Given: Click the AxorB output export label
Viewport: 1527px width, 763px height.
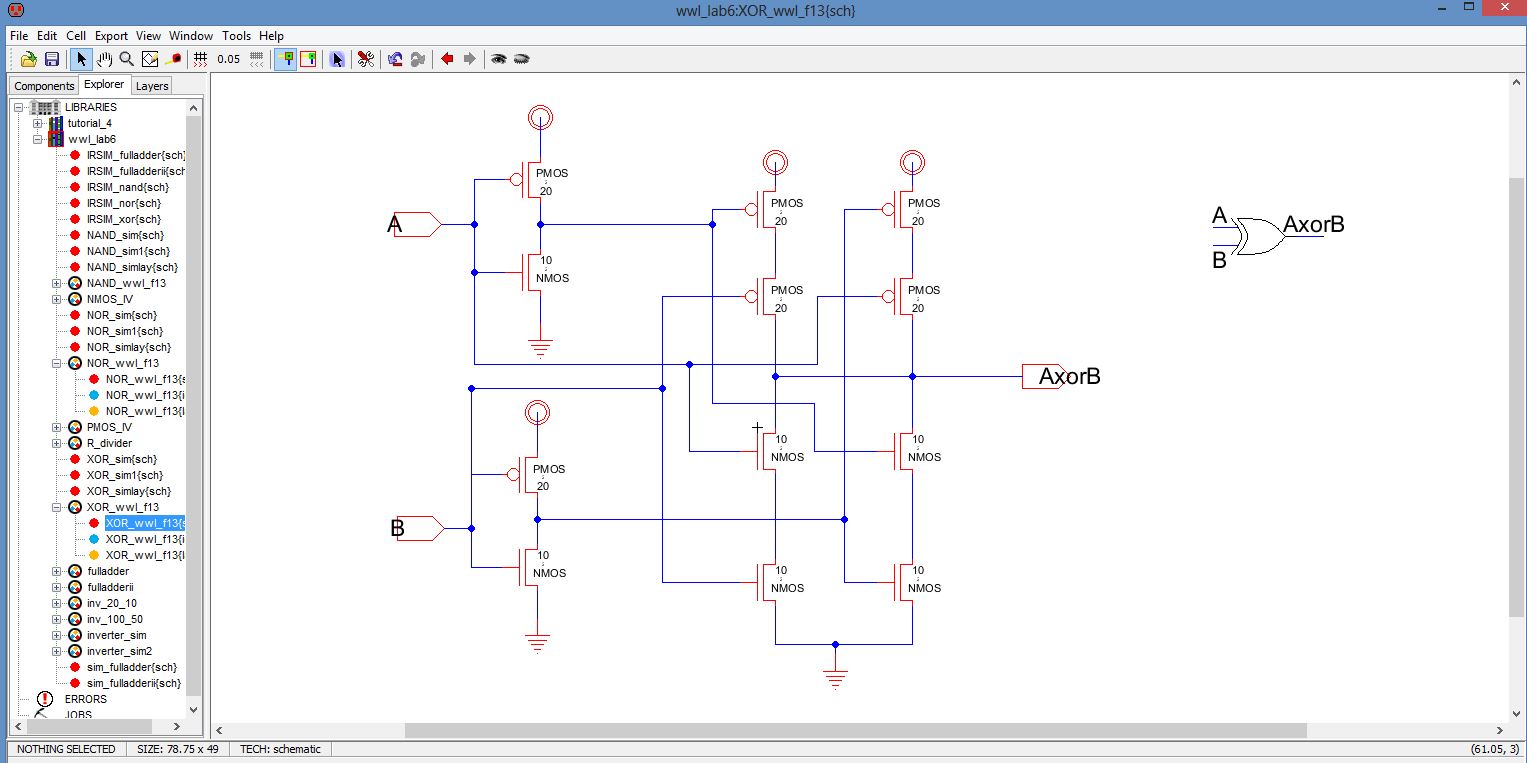Looking at the screenshot, I should tap(1069, 377).
